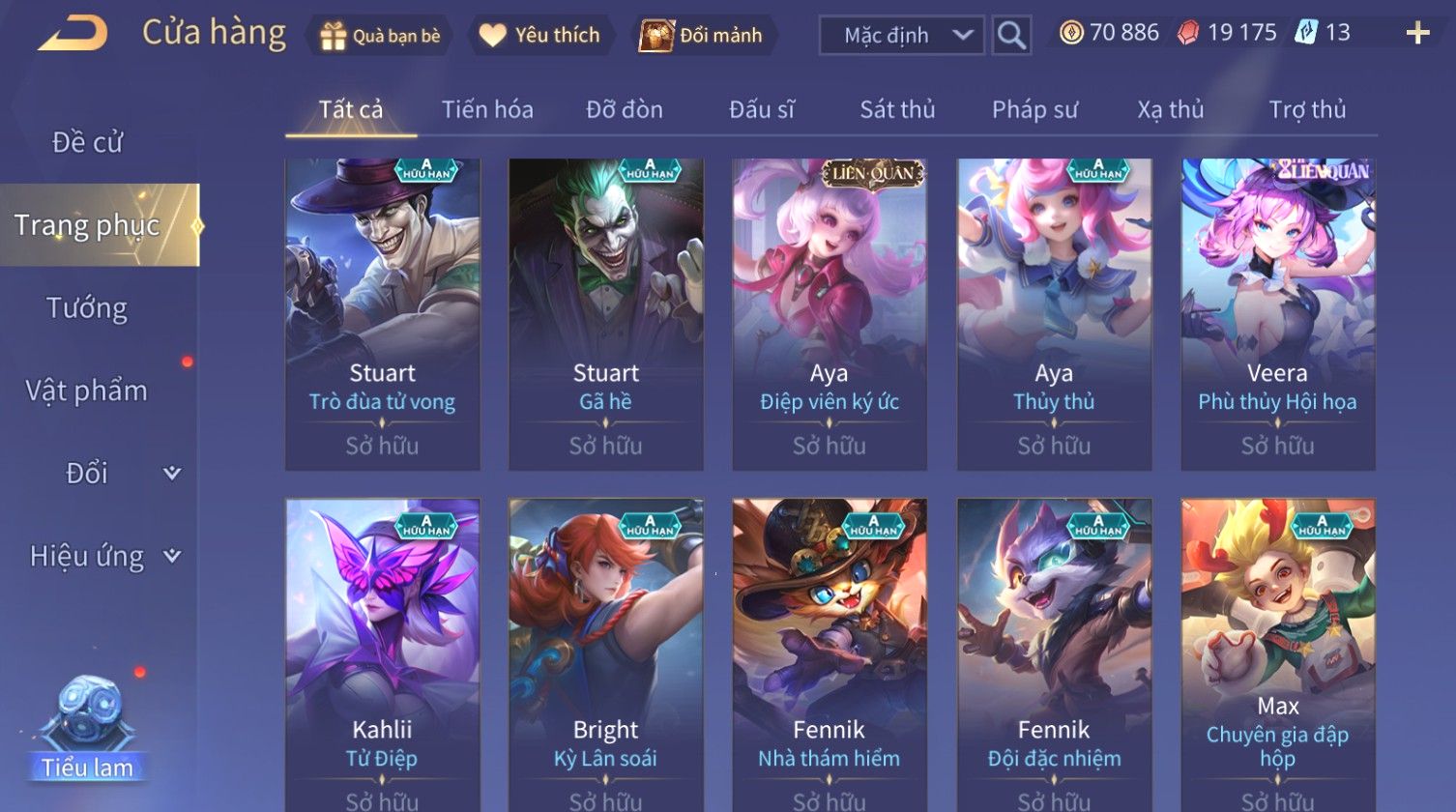Image resolution: width=1456 pixels, height=812 pixels.
Task: Open Tướng in the sidebar
Action: coord(87,308)
